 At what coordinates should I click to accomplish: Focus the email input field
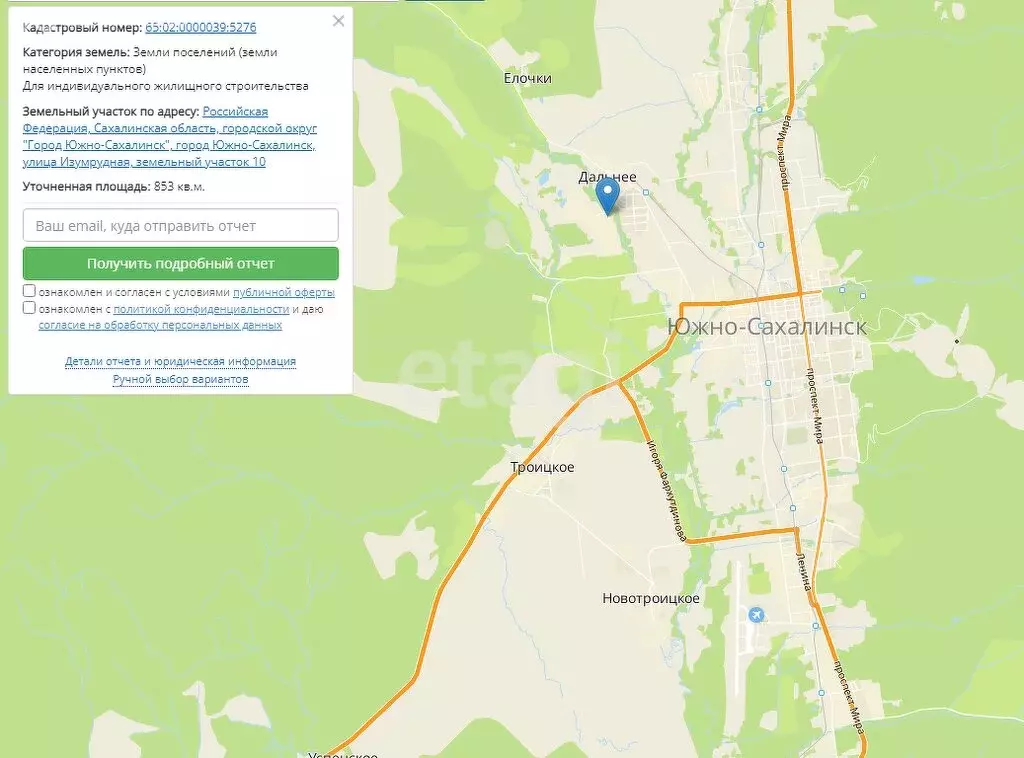click(180, 225)
